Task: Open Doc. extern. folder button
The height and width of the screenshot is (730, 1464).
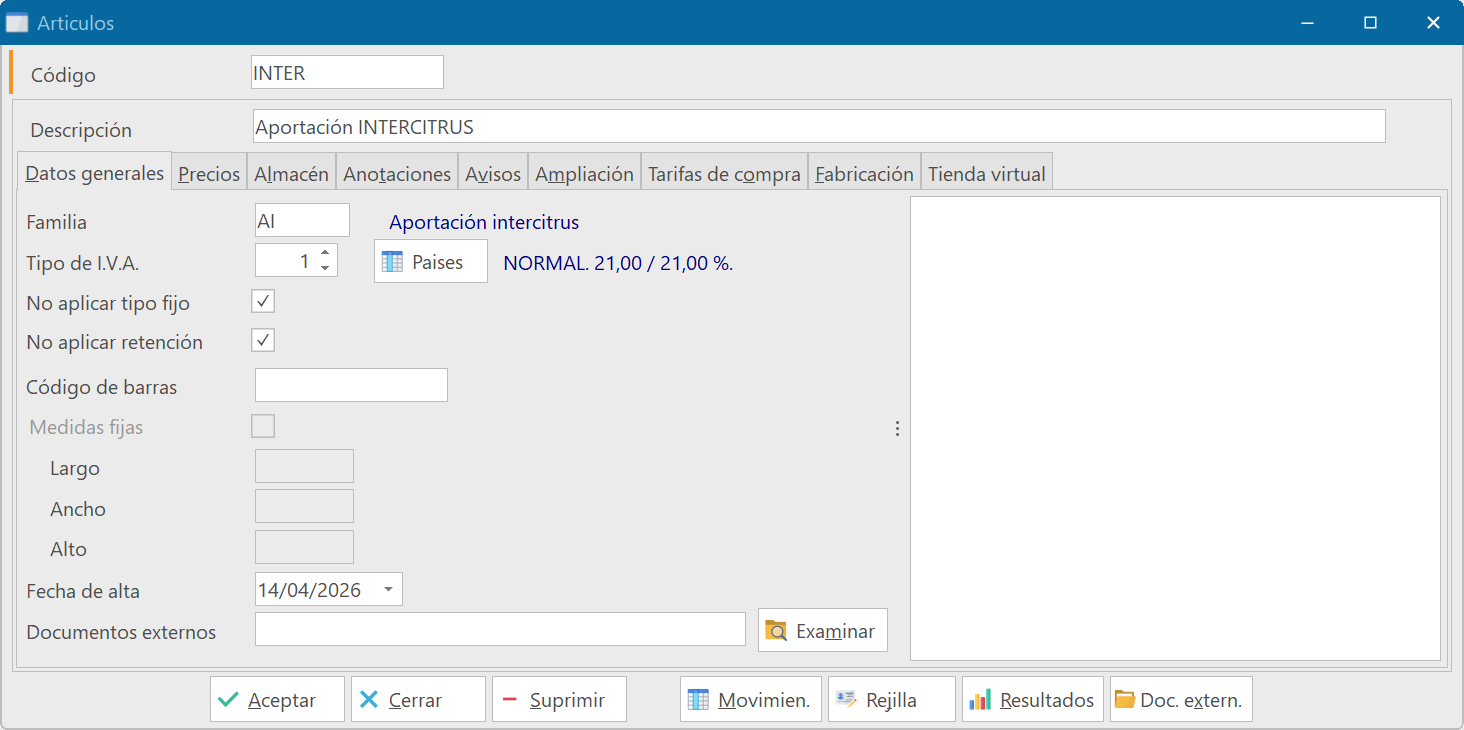Action: [x=1180, y=700]
